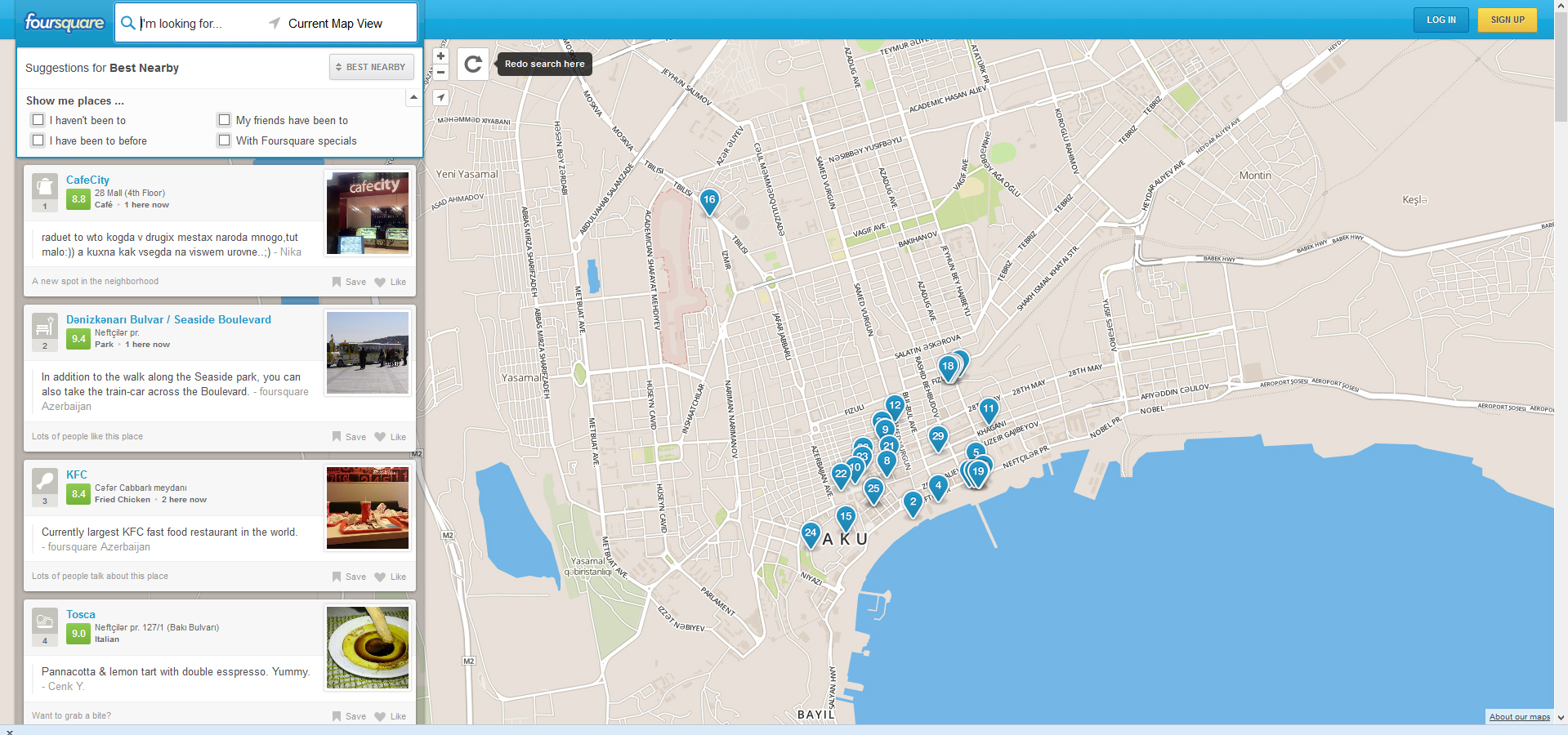Click the CafeCity cafe category icon
1568x735 pixels.
(x=45, y=186)
